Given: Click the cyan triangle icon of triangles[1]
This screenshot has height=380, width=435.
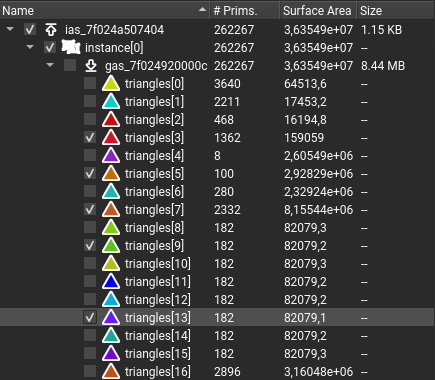Looking at the screenshot, I should click(x=111, y=101).
